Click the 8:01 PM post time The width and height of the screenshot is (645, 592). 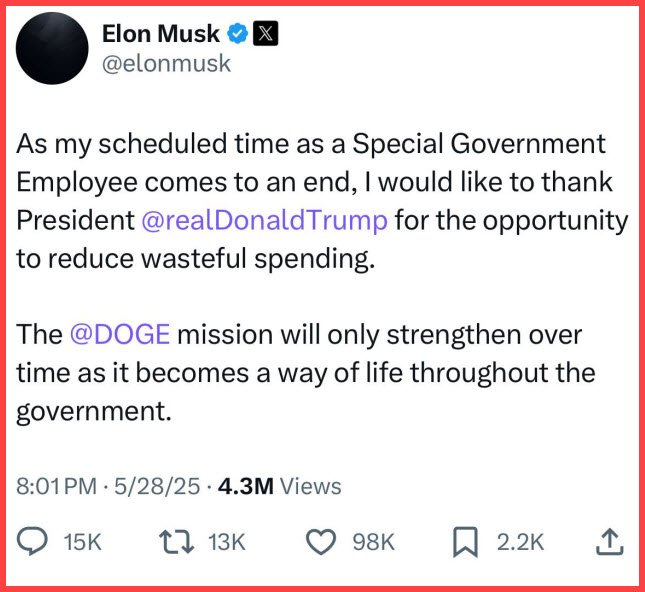point(56,487)
